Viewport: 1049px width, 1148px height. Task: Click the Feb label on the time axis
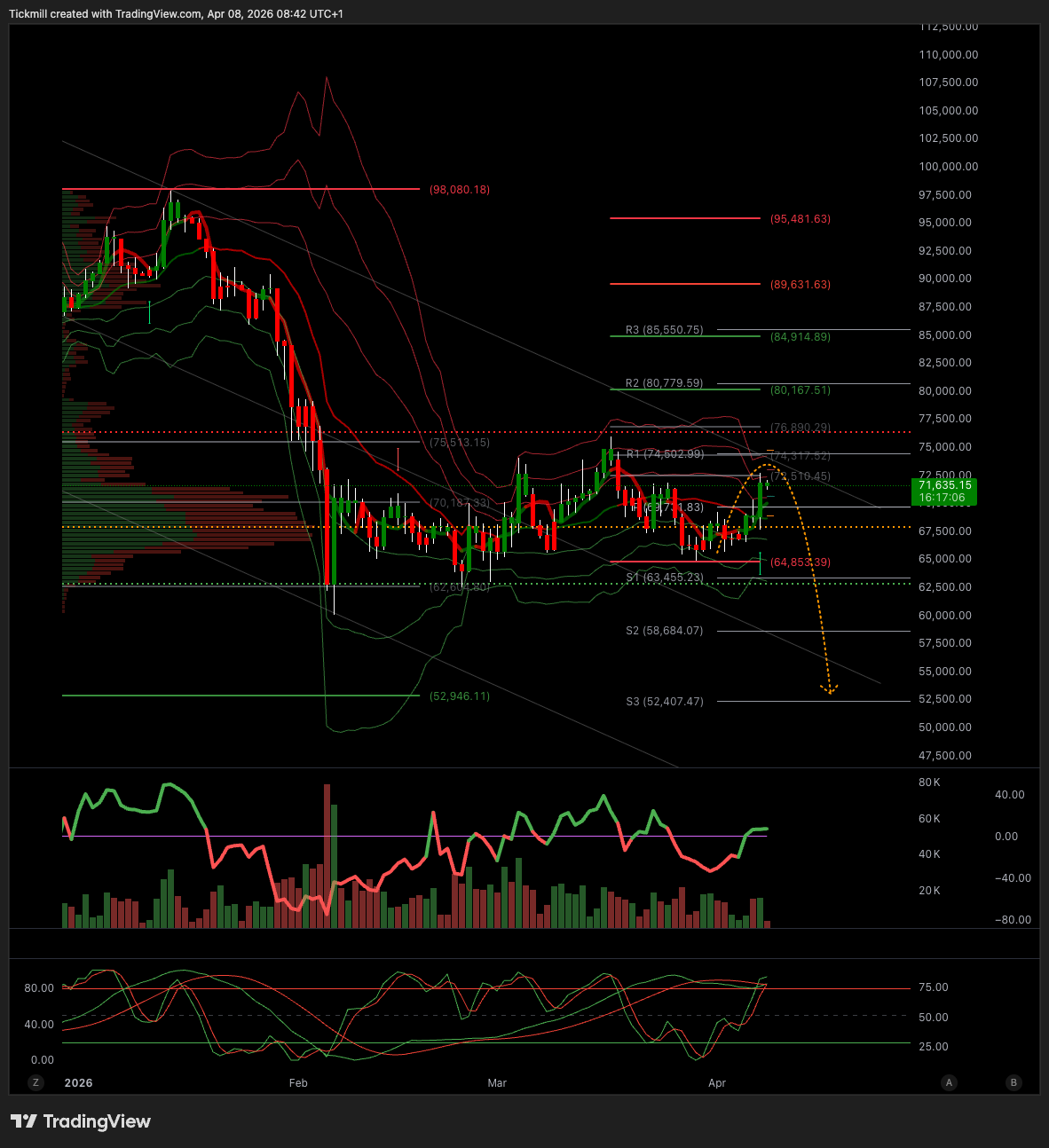[298, 1083]
